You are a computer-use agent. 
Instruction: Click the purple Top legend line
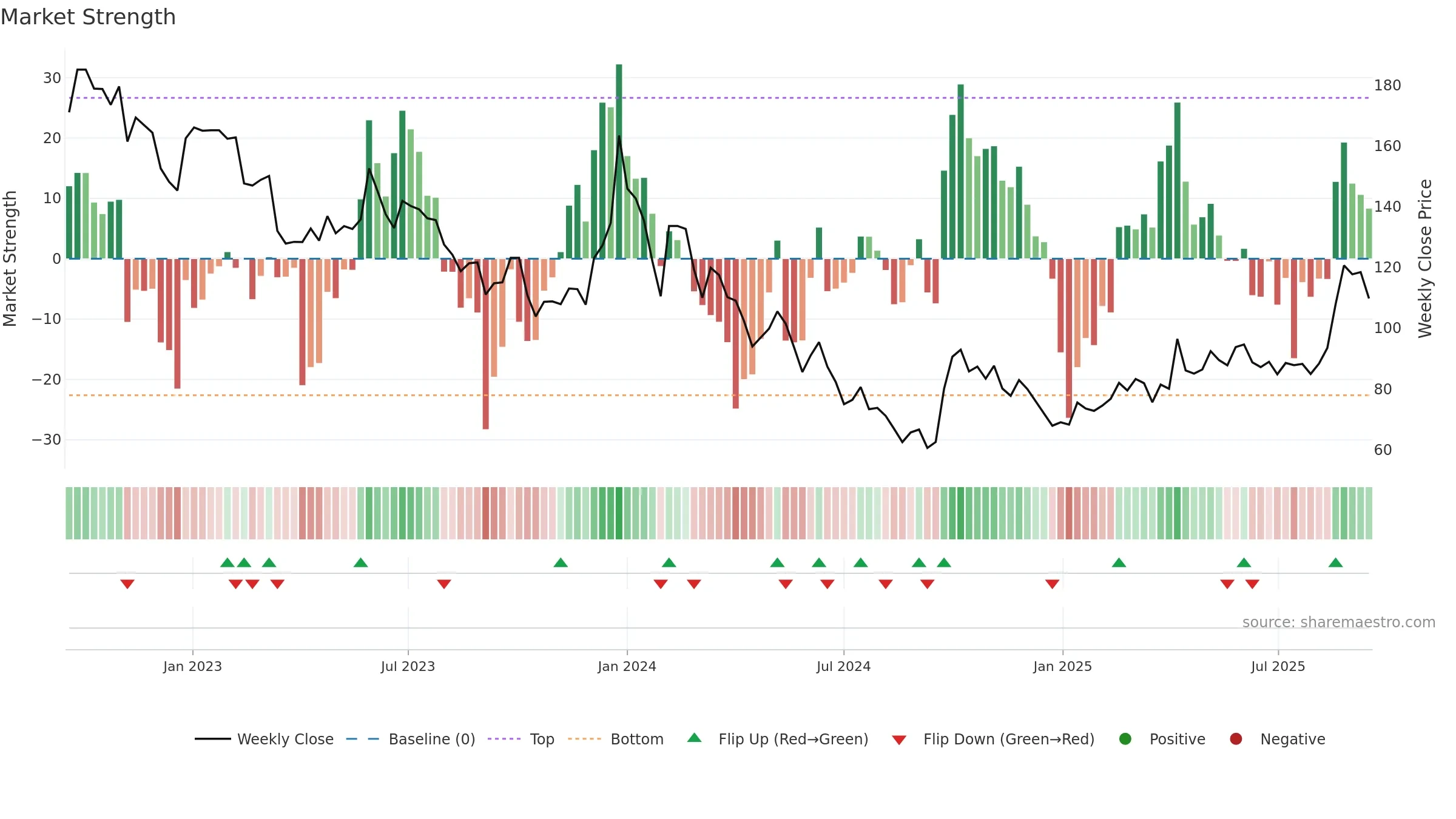click(x=504, y=739)
